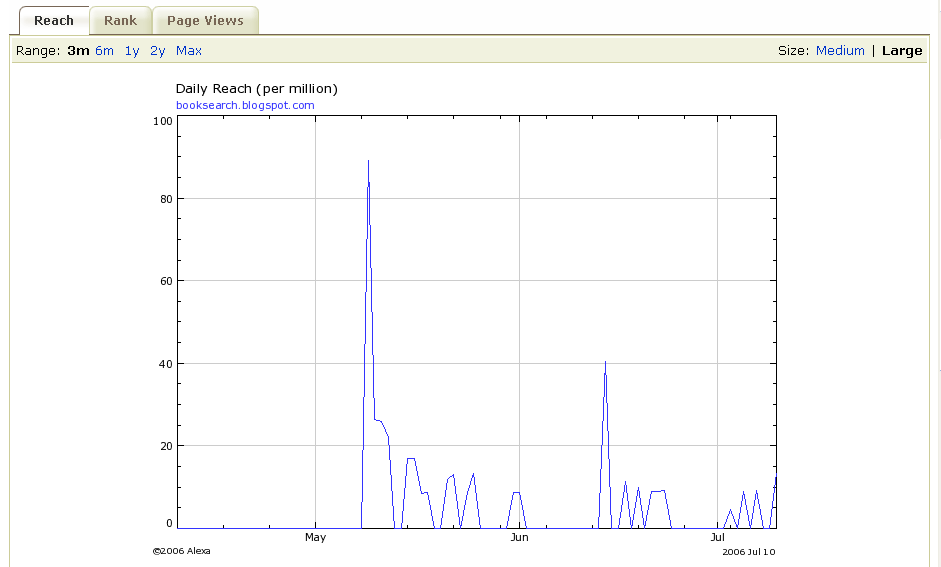Open booksearch.blogspot.com link
This screenshot has width=941, height=567.
(x=245, y=105)
